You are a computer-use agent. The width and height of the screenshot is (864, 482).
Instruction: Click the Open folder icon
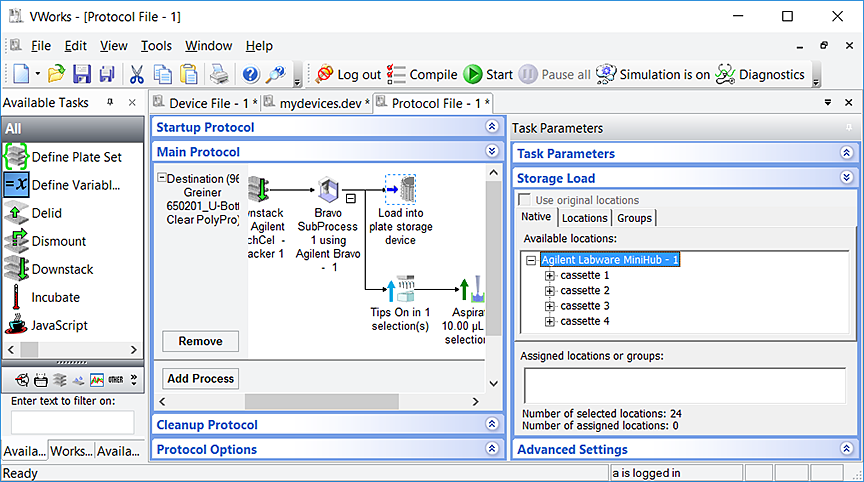(57, 74)
